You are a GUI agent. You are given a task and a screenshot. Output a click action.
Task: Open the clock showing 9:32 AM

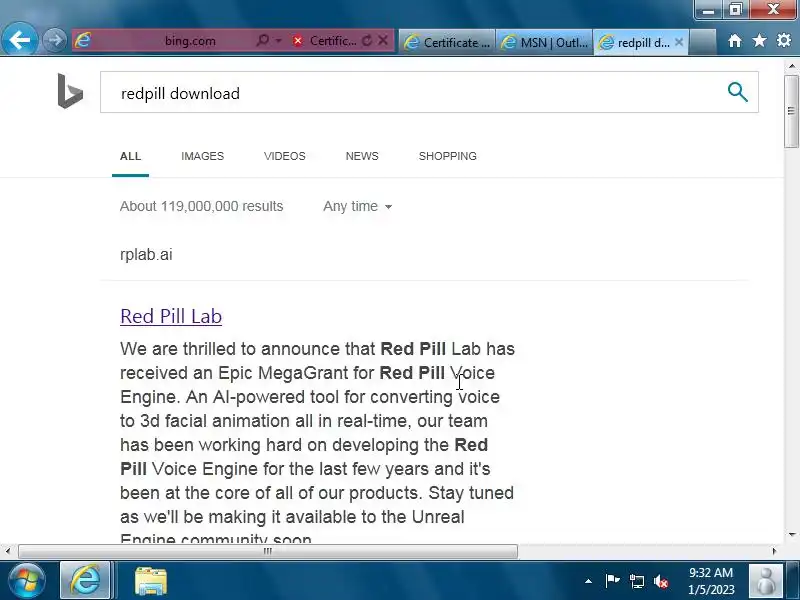tap(711, 581)
